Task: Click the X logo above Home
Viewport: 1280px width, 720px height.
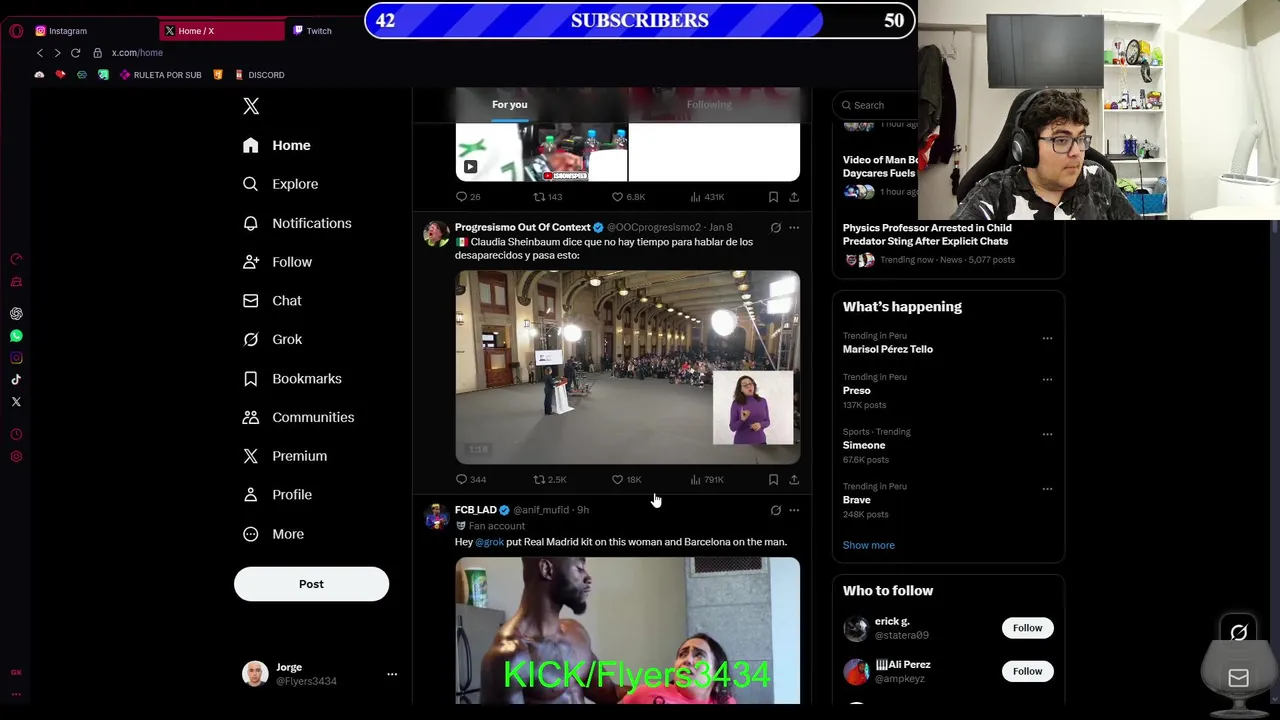Action: [x=251, y=106]
